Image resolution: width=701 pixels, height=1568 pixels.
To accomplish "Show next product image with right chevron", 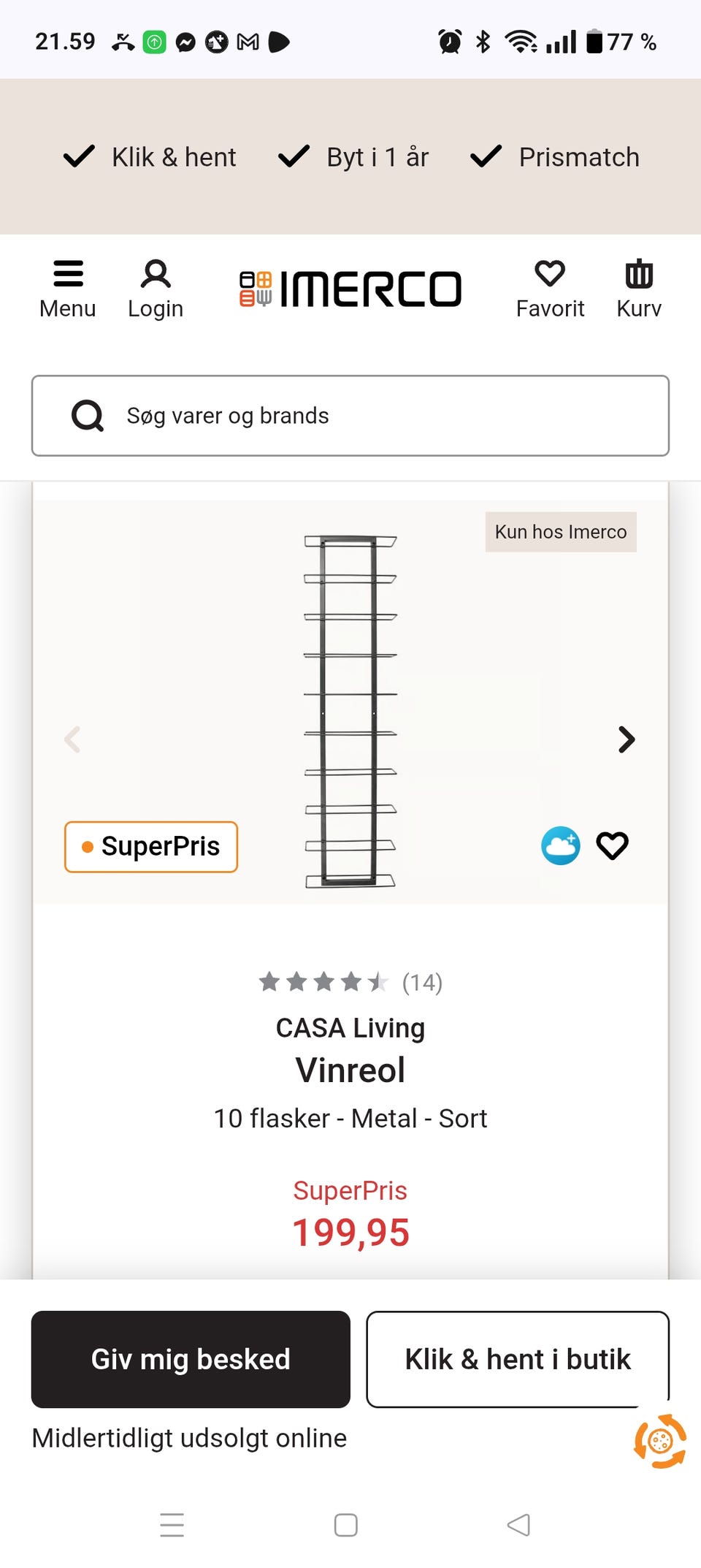I will pyautogui.click(x=626, y=739).
